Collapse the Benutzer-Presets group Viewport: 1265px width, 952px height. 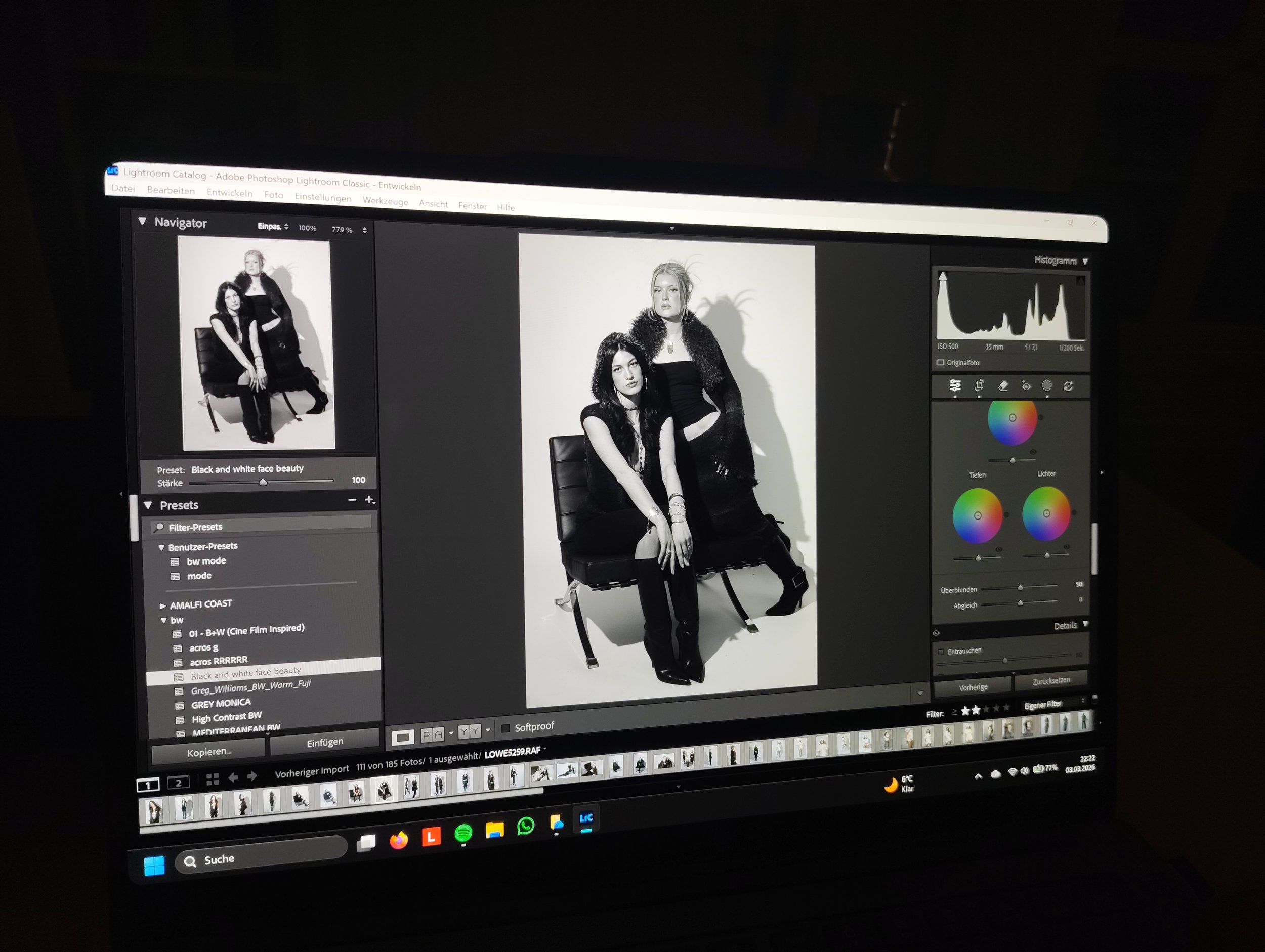click(x=161, y=547)
